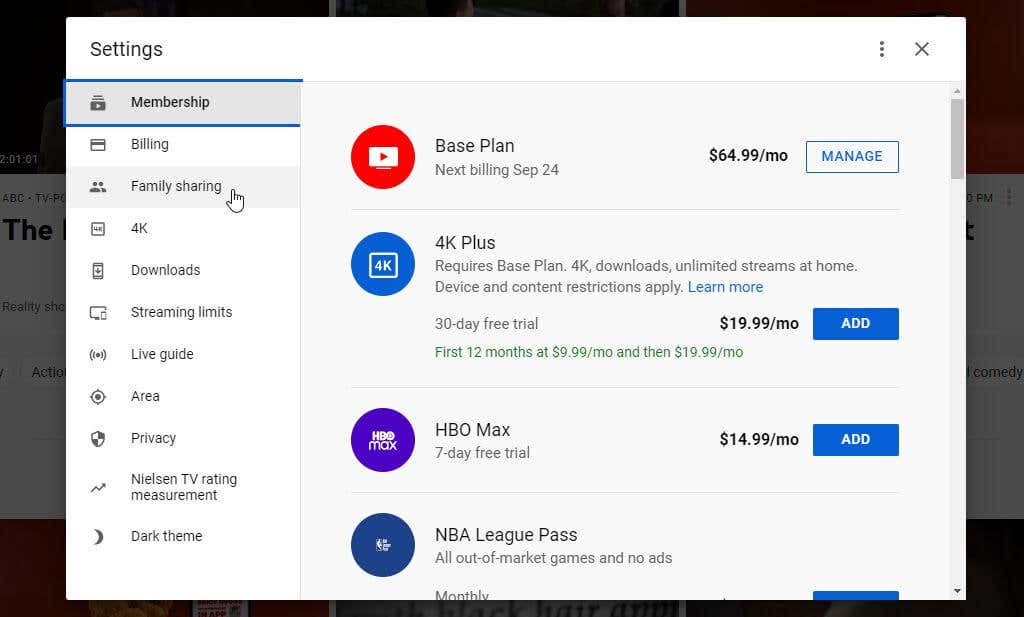Click the Billing credit card icon
The height and width of the screenshot is (617, 1024).
(x=98, y=144)
